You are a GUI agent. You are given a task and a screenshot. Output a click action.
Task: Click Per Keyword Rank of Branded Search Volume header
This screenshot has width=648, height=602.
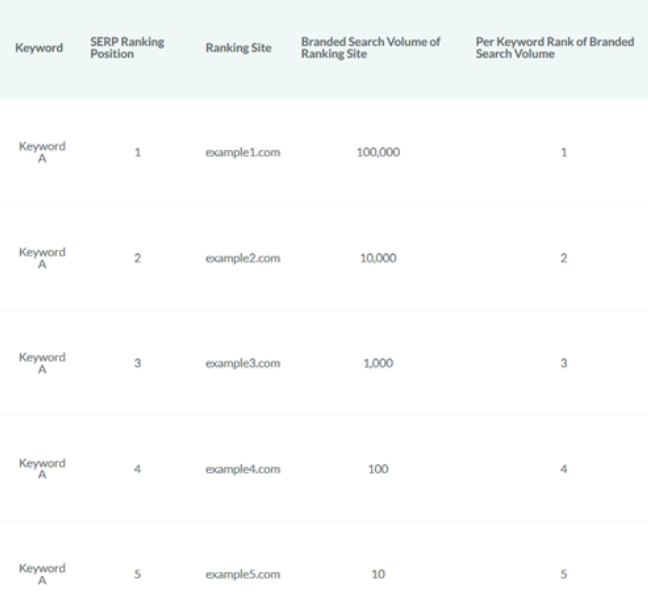pos(554,48)
